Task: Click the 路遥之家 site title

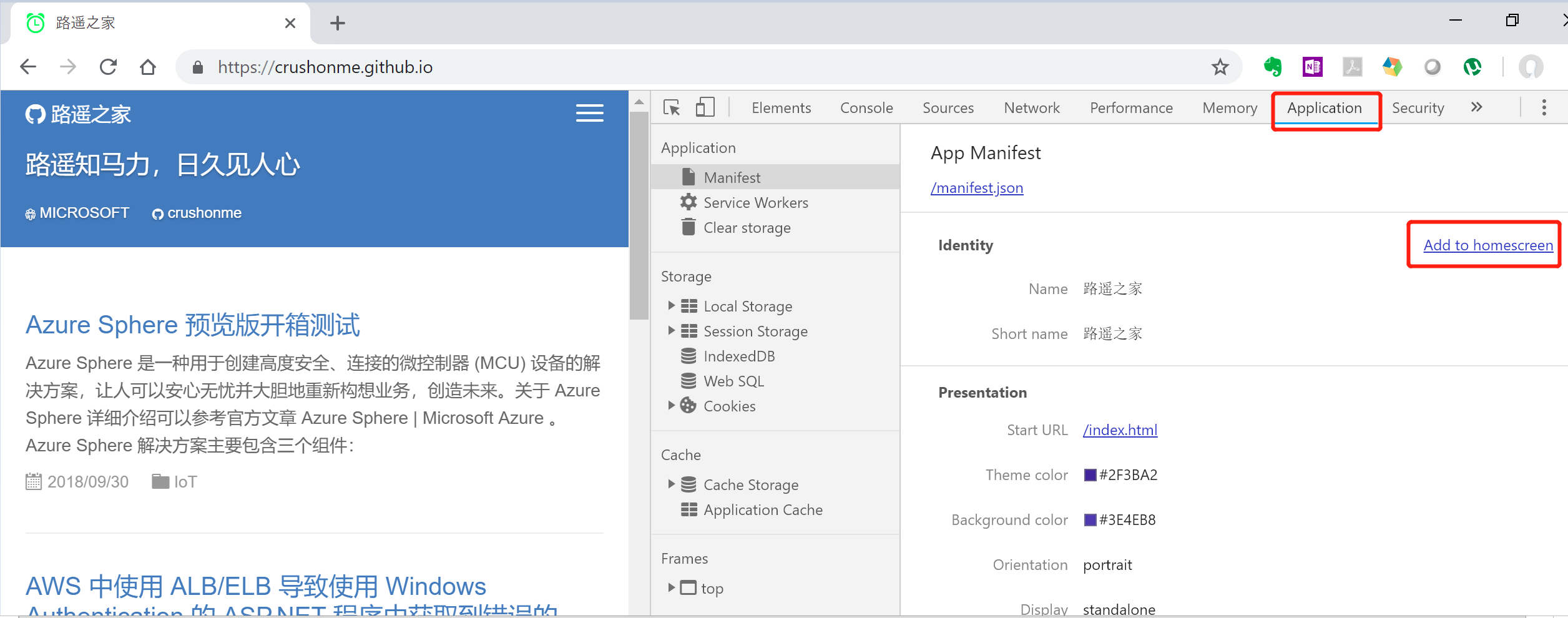Action: (91, 114)
